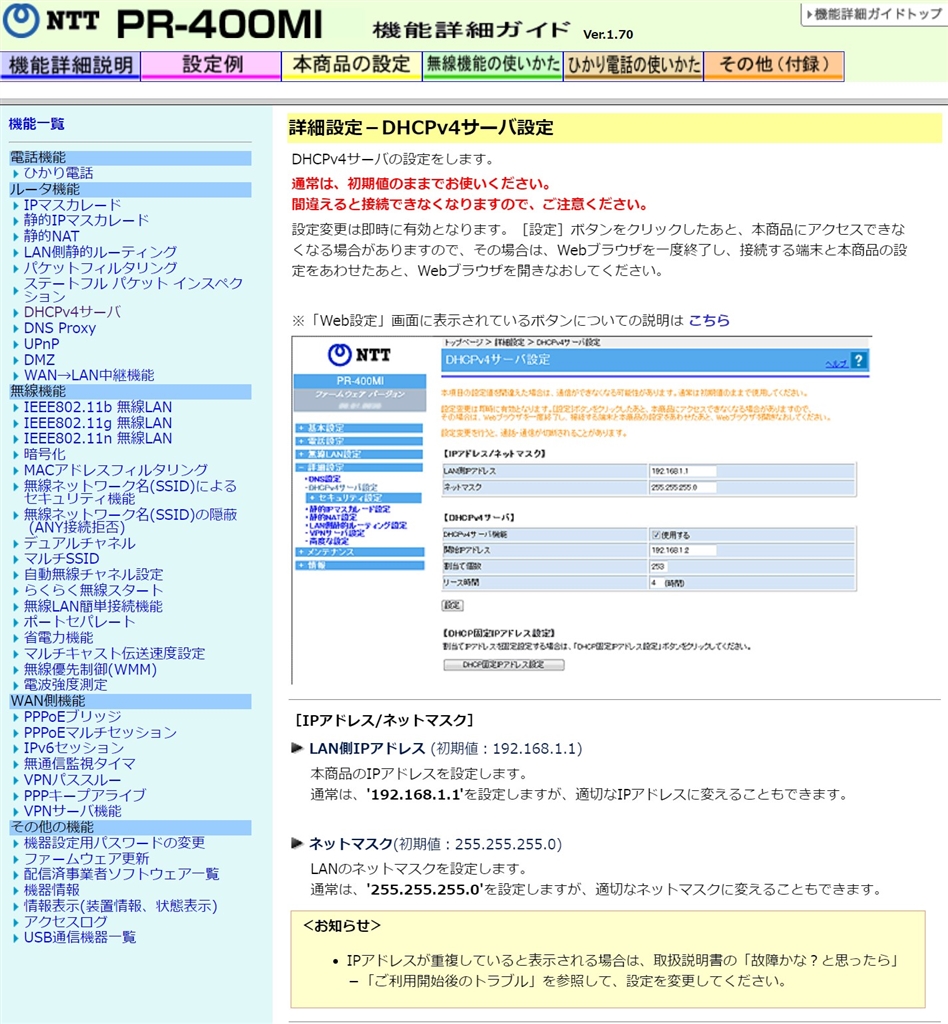Select PPPキープアライブ in the sidebar
The width and height of the screenshot is (948, 1024).
[x=85, y=795]
